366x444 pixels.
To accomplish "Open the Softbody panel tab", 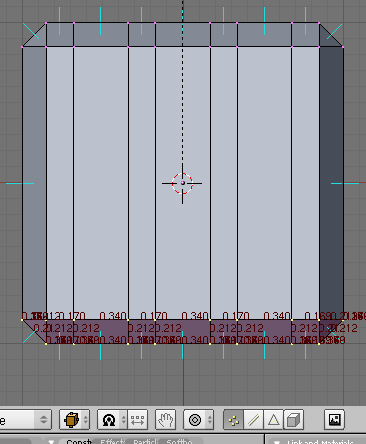I will pos(179,441).
